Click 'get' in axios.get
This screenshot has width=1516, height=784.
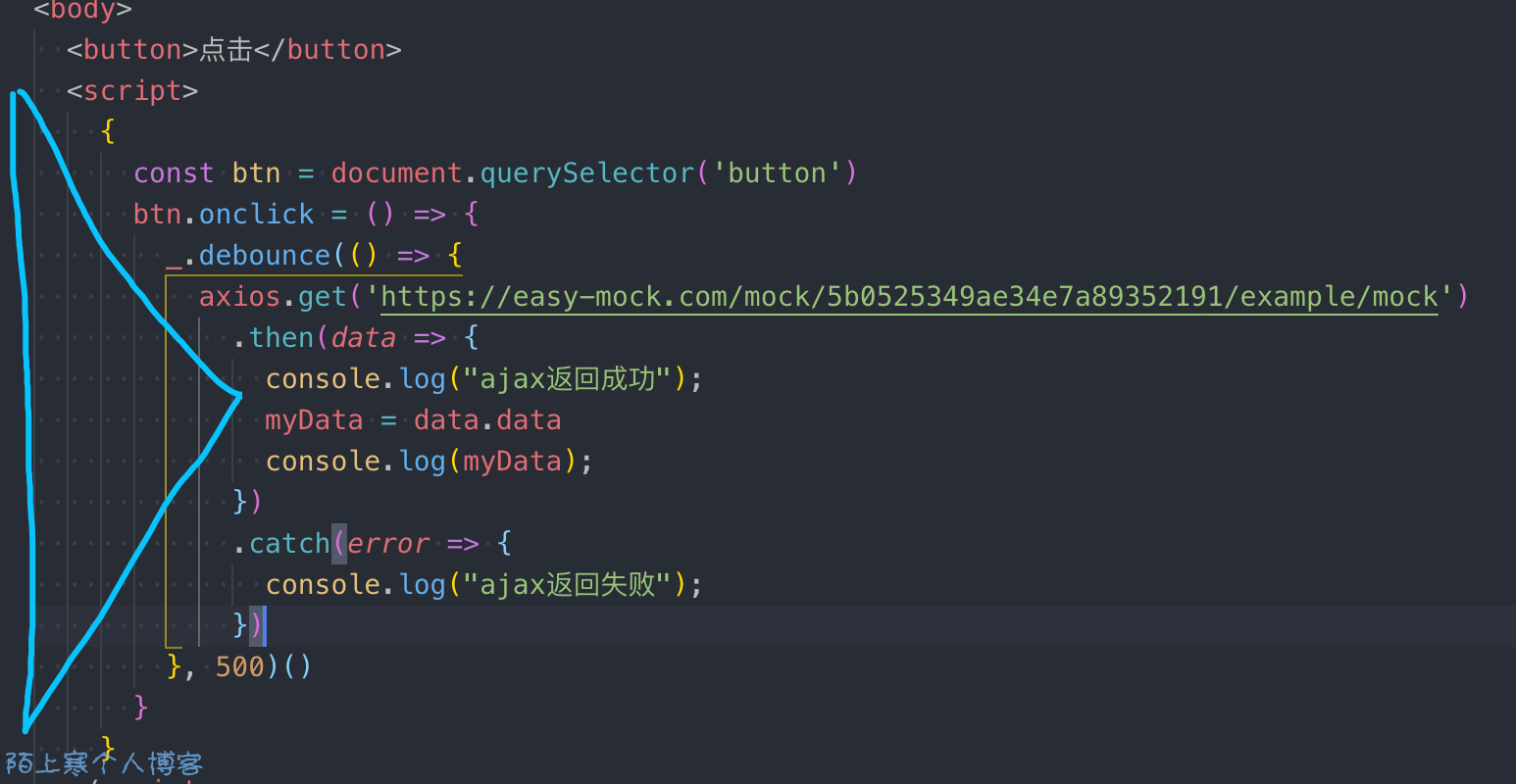pyautogui.click(x=323, y=296)
